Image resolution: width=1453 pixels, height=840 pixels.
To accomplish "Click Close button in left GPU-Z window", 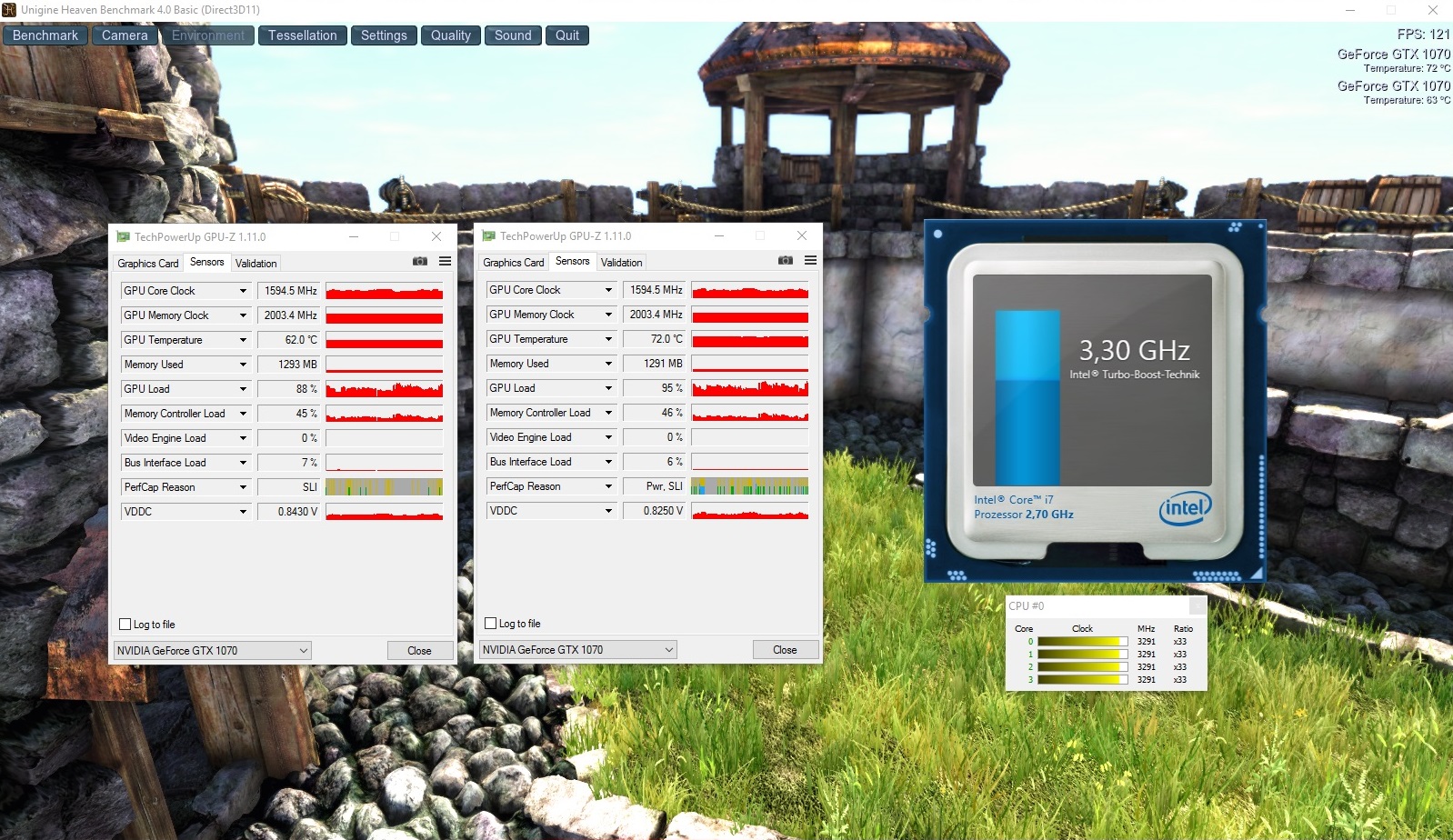I will pyautogui.click(x=420, y=651).
